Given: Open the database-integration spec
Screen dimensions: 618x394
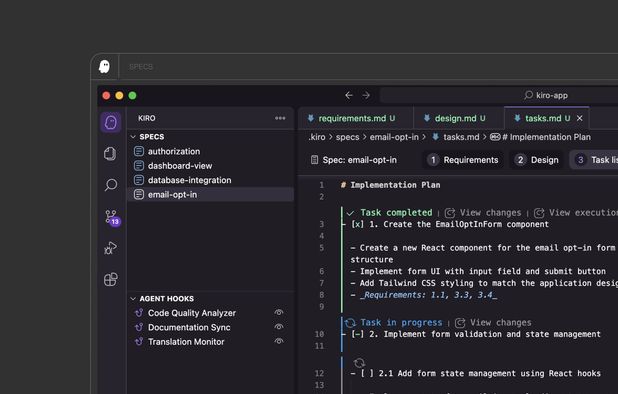Looking at the screenshot, I should pos(211,180).
